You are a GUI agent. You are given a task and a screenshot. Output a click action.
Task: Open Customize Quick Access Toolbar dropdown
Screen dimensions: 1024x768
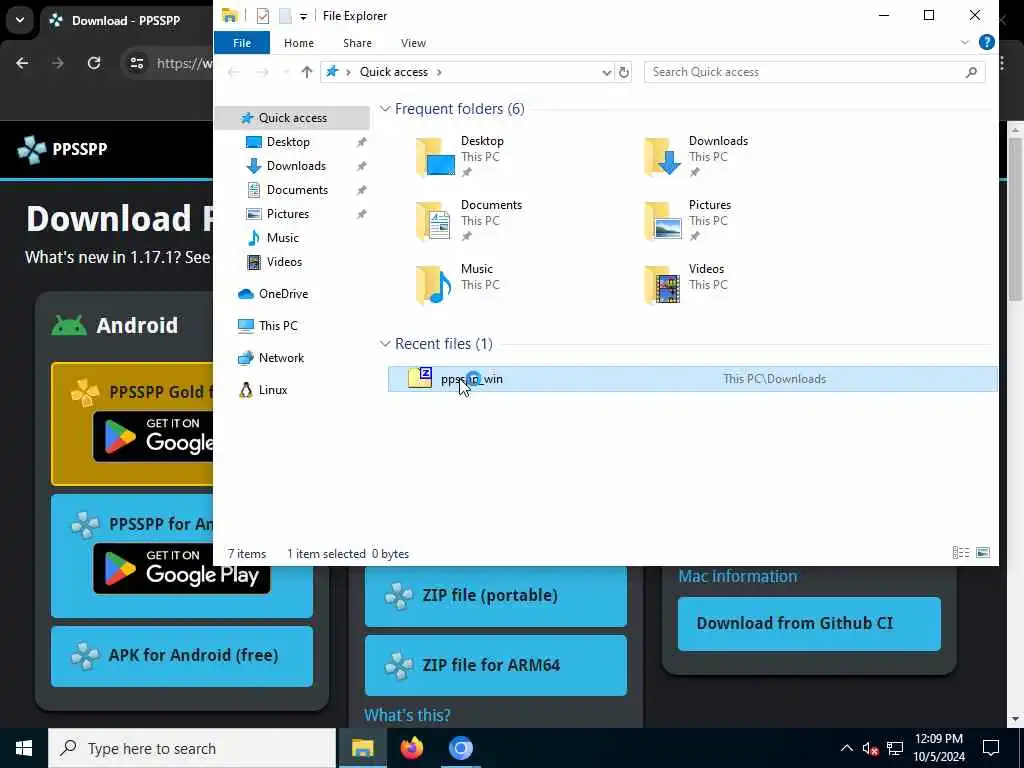(x=303, y=16)
